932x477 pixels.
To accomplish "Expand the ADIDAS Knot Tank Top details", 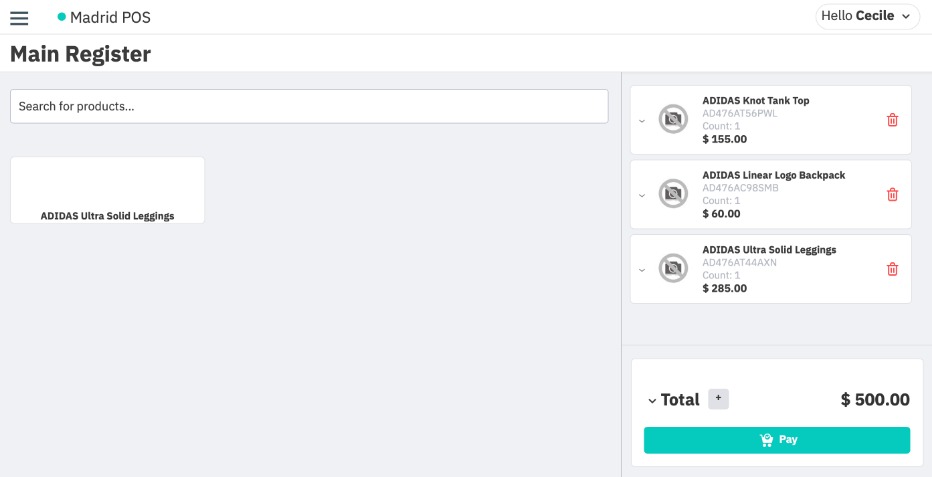I will pos(642,120).
